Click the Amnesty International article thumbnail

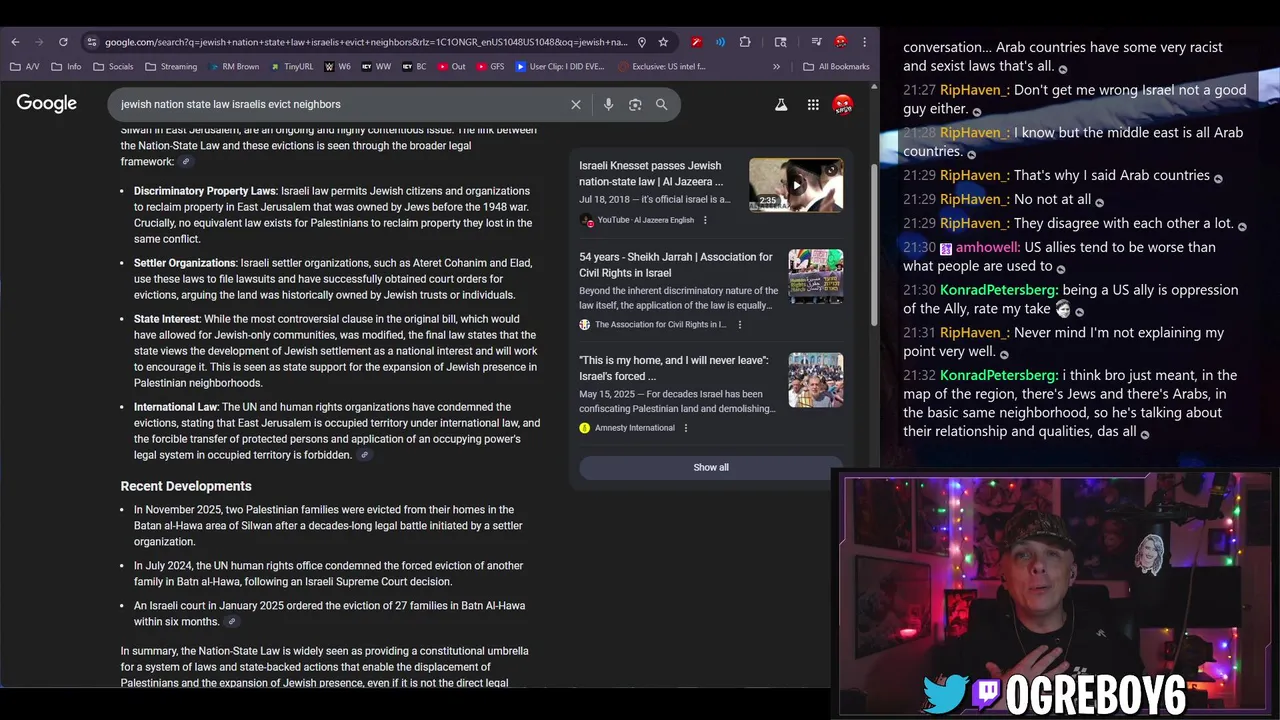[816, 380]
